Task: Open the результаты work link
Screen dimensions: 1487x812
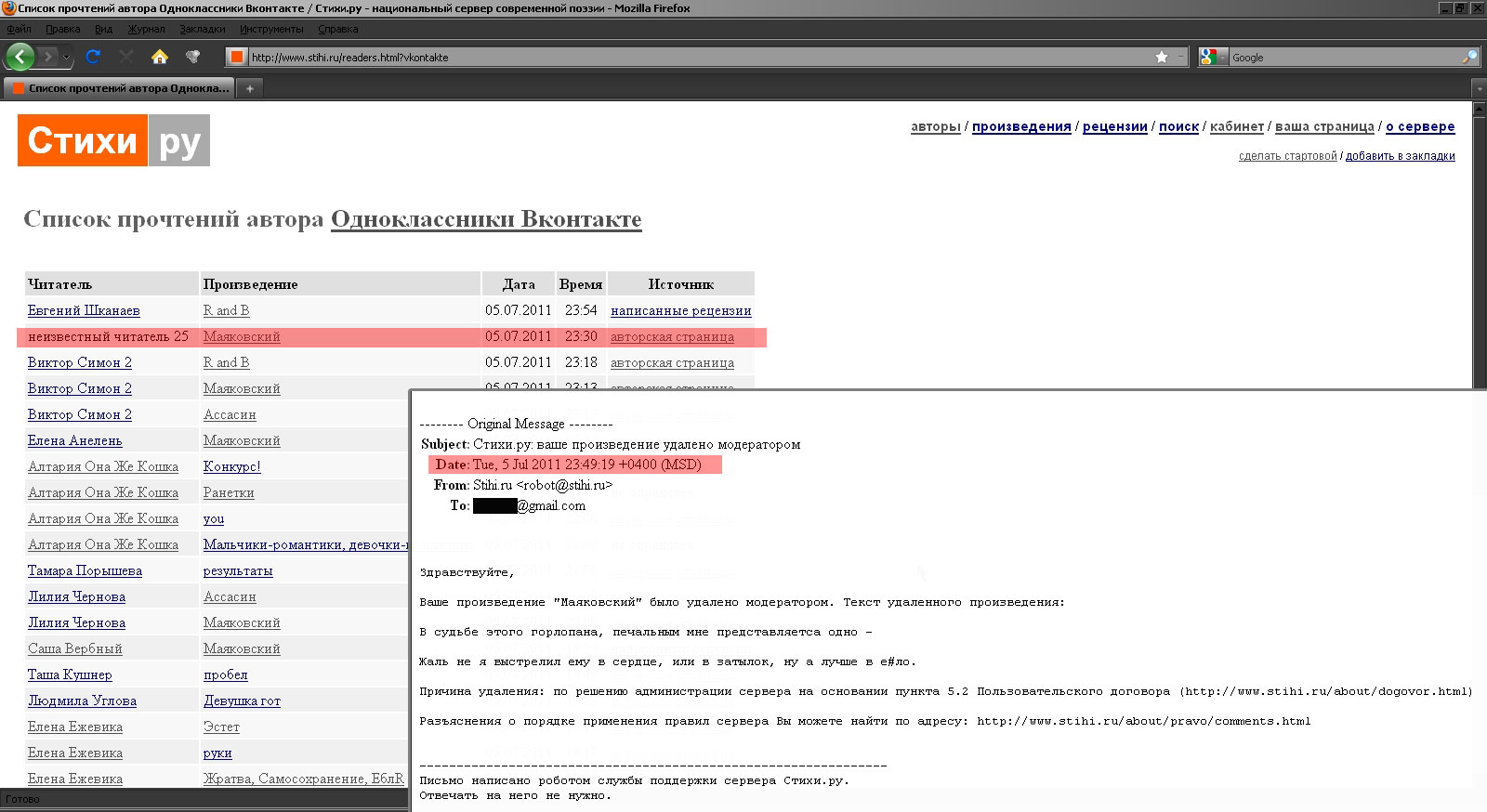Action: pos(238,570)
